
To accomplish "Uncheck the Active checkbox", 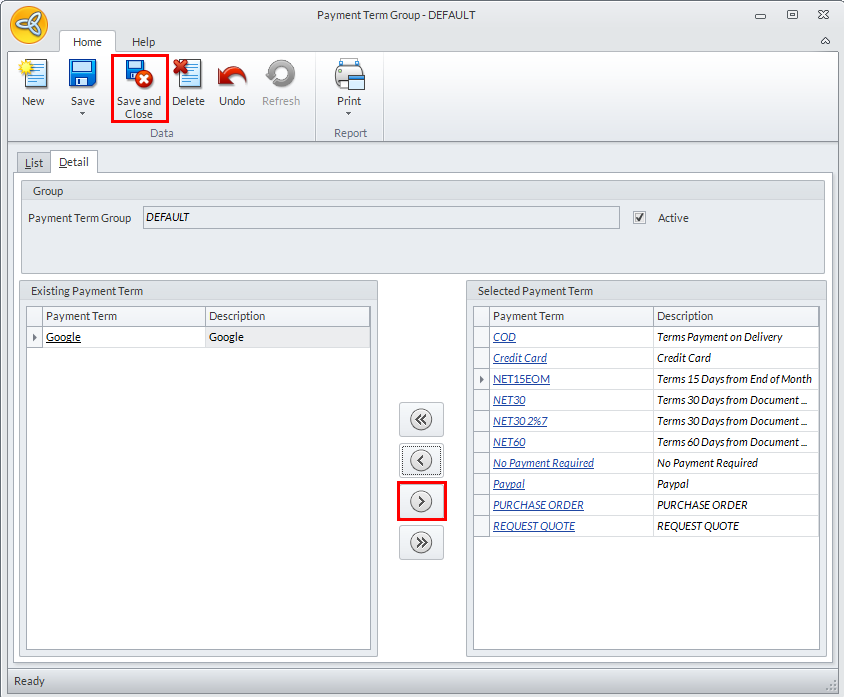I will point(639,217).
